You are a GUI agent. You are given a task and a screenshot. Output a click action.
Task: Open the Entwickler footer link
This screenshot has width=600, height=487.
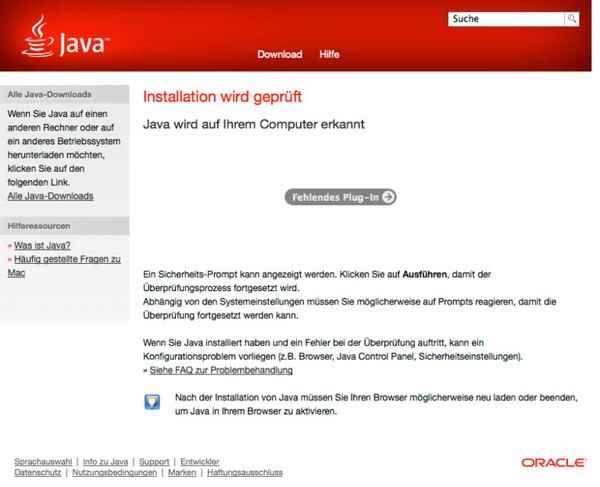pos(200,462)
